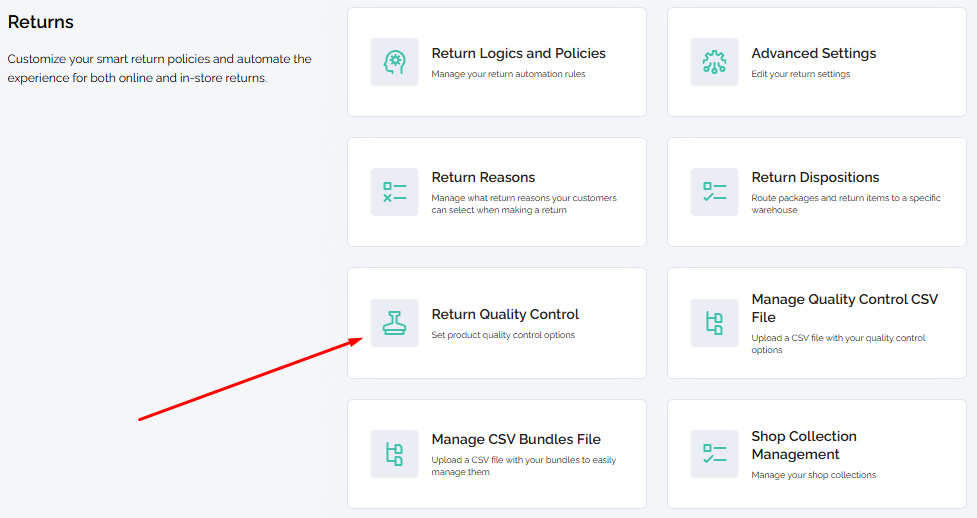Open Shop Collection Management title
977x518 pixels.
click(804, 445)
